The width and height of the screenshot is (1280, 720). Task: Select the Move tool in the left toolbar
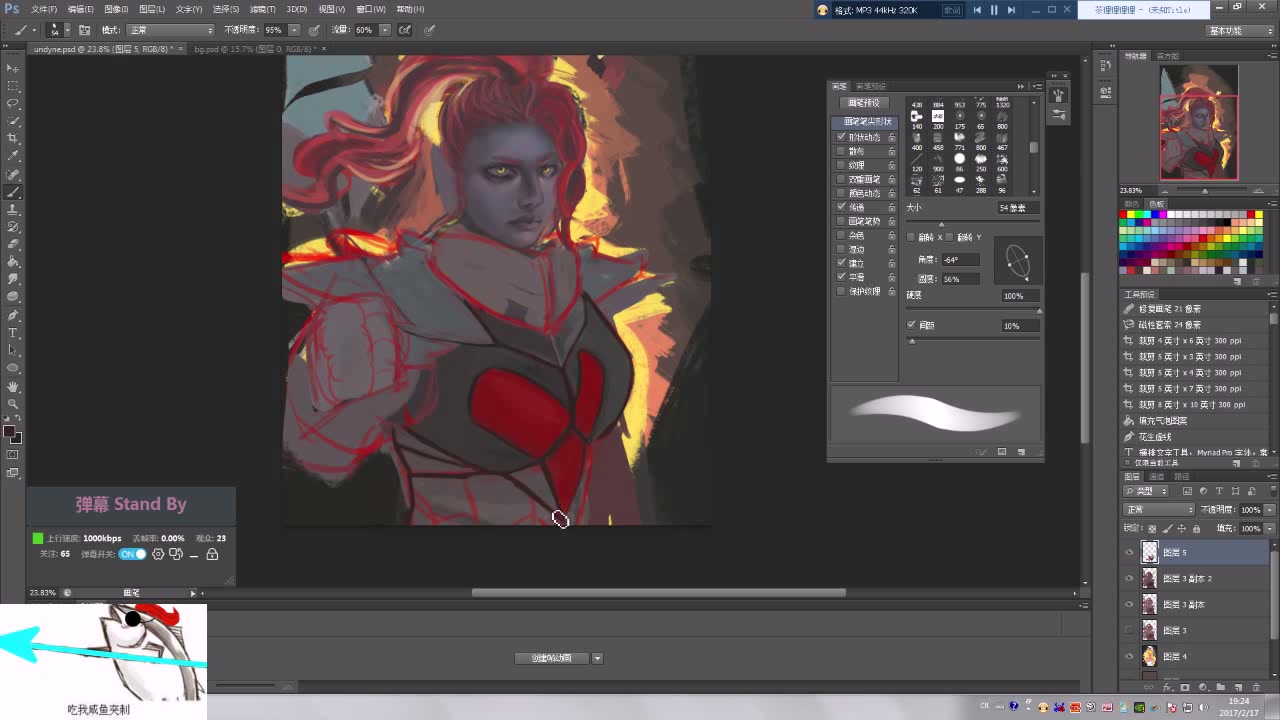coord(13,67)
